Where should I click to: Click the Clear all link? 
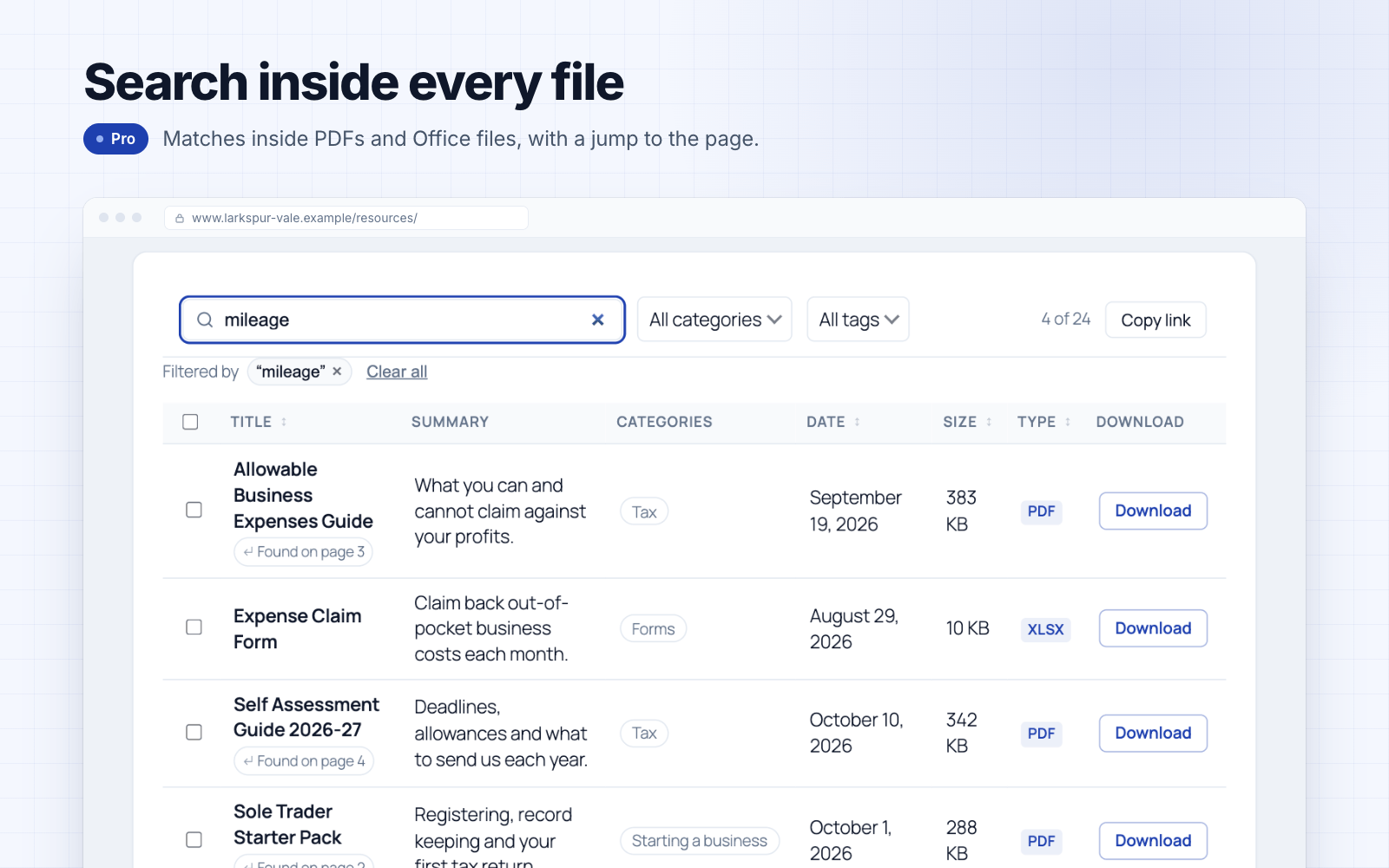coord(397,372)
